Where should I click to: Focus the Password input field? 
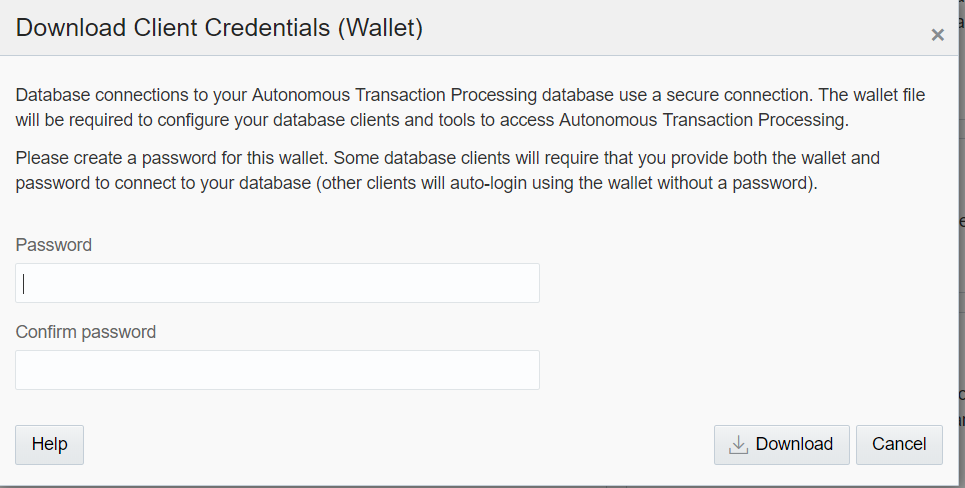(278, 283)
